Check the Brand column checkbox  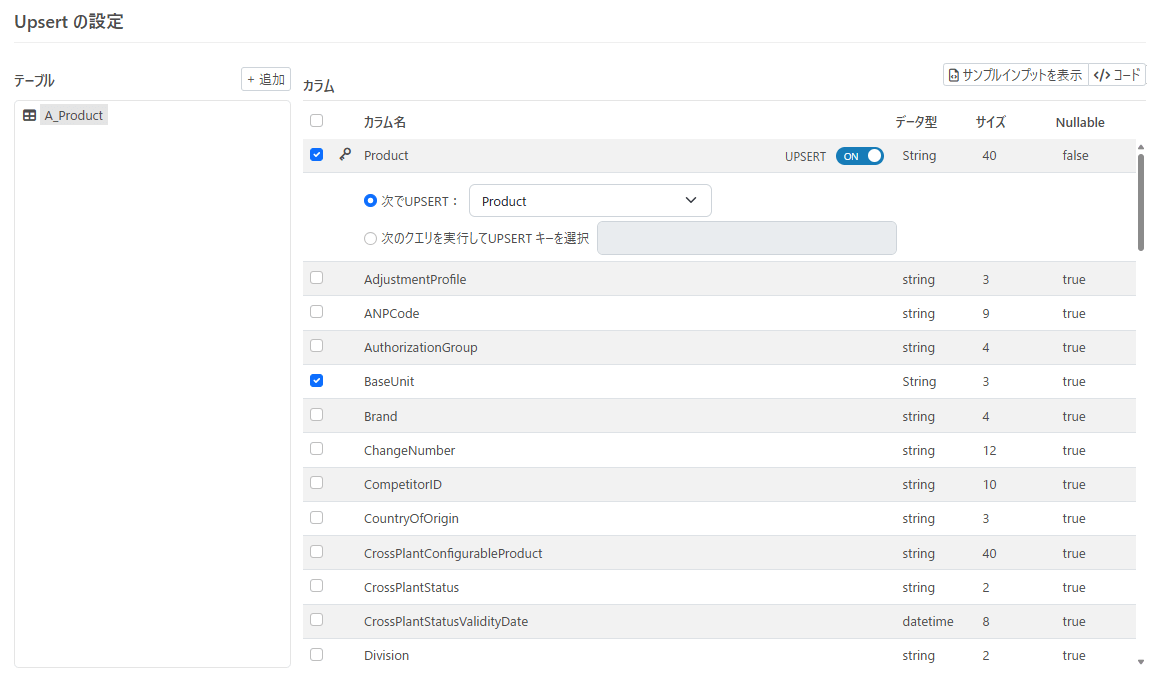tap(316, 415)
